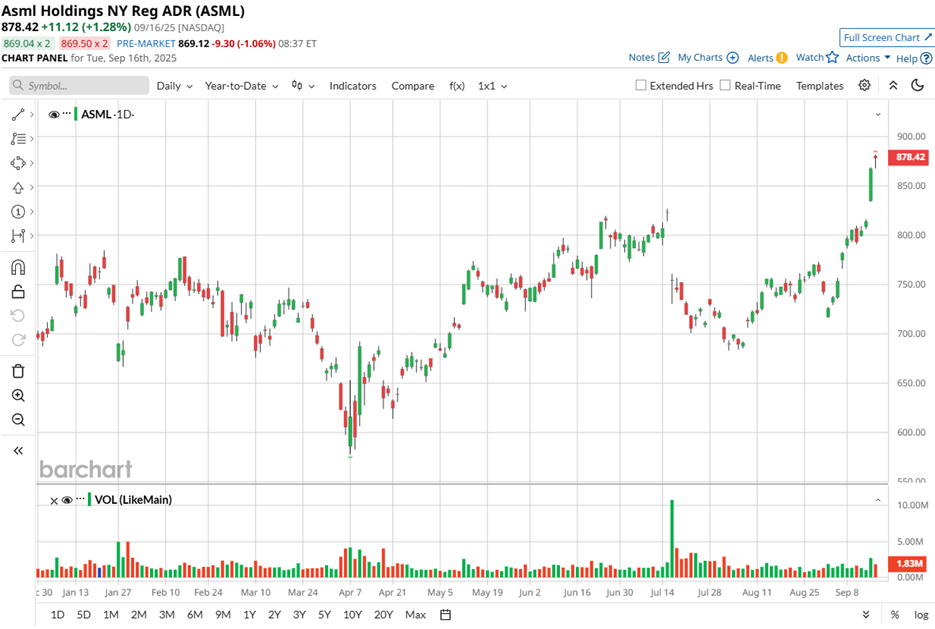Open the Indicators menu
This screenshot has height=629, width=935.
(x=352, y=86)
